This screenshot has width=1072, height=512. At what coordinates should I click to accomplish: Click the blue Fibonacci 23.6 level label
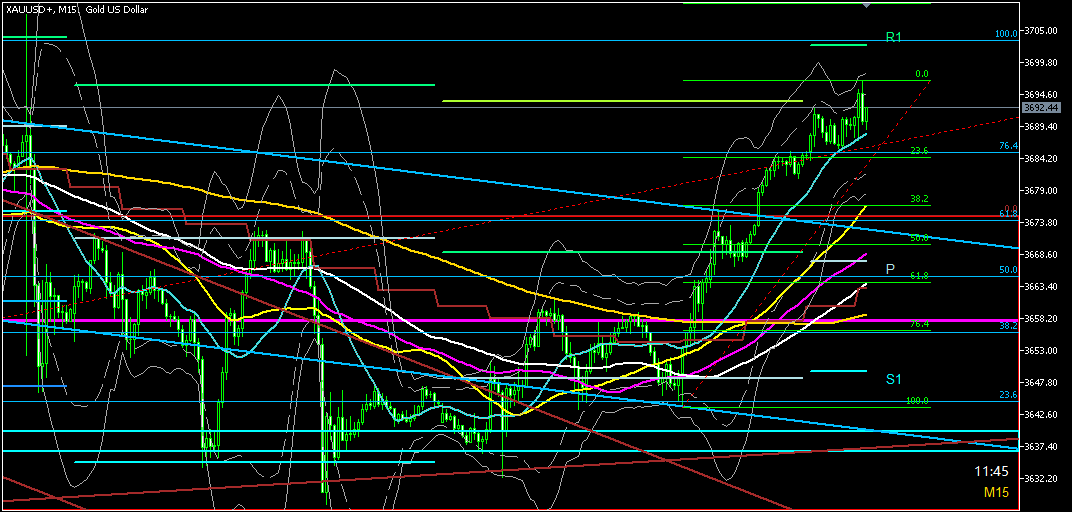(x=1008, y=395)
